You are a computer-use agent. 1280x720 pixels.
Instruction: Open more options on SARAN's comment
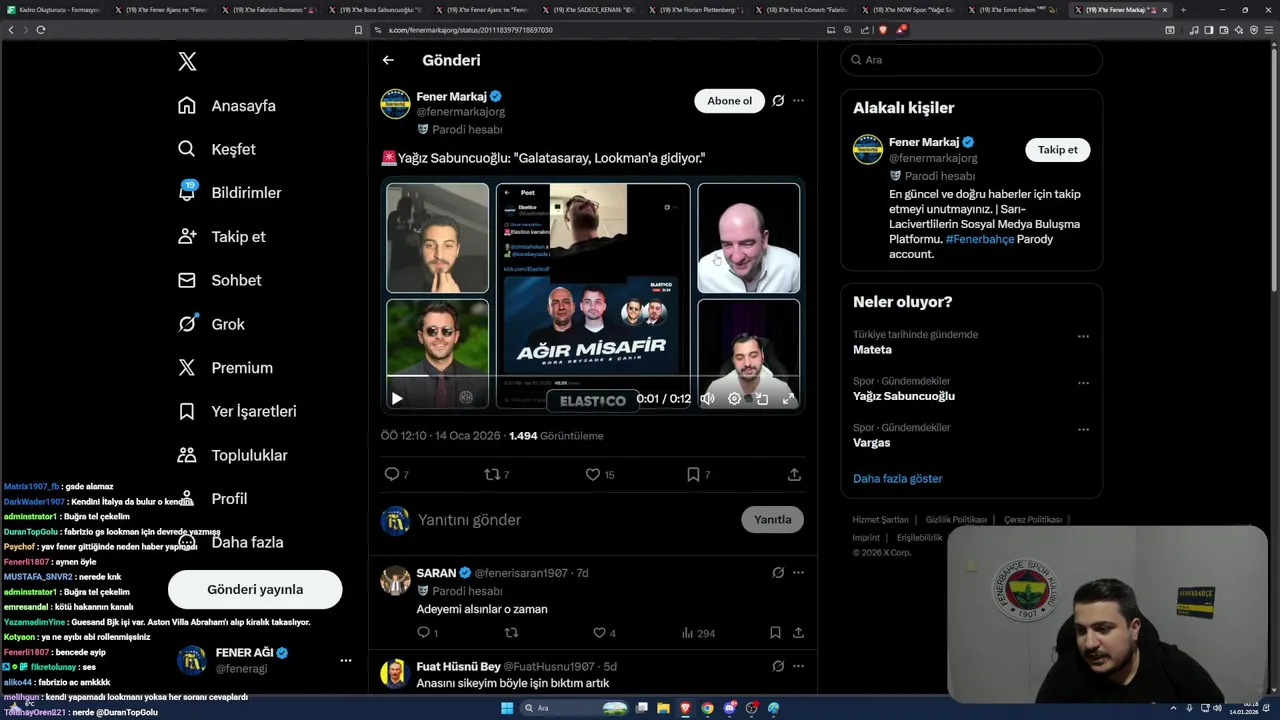(798, 573)
